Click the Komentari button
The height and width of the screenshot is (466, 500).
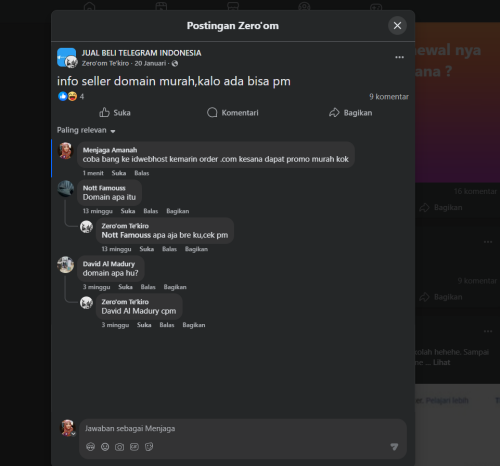(232, 113)
